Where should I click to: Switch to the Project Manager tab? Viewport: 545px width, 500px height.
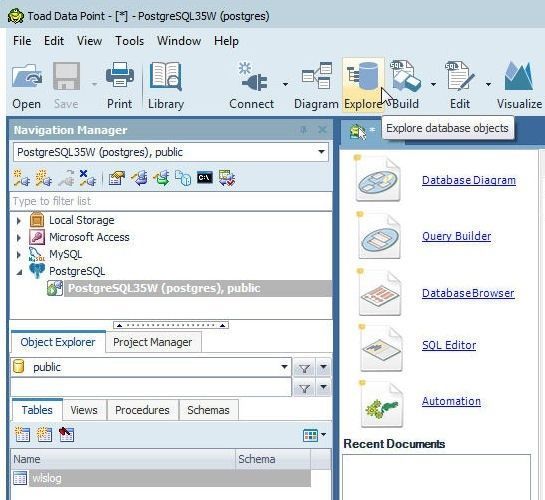pos(153,342)
